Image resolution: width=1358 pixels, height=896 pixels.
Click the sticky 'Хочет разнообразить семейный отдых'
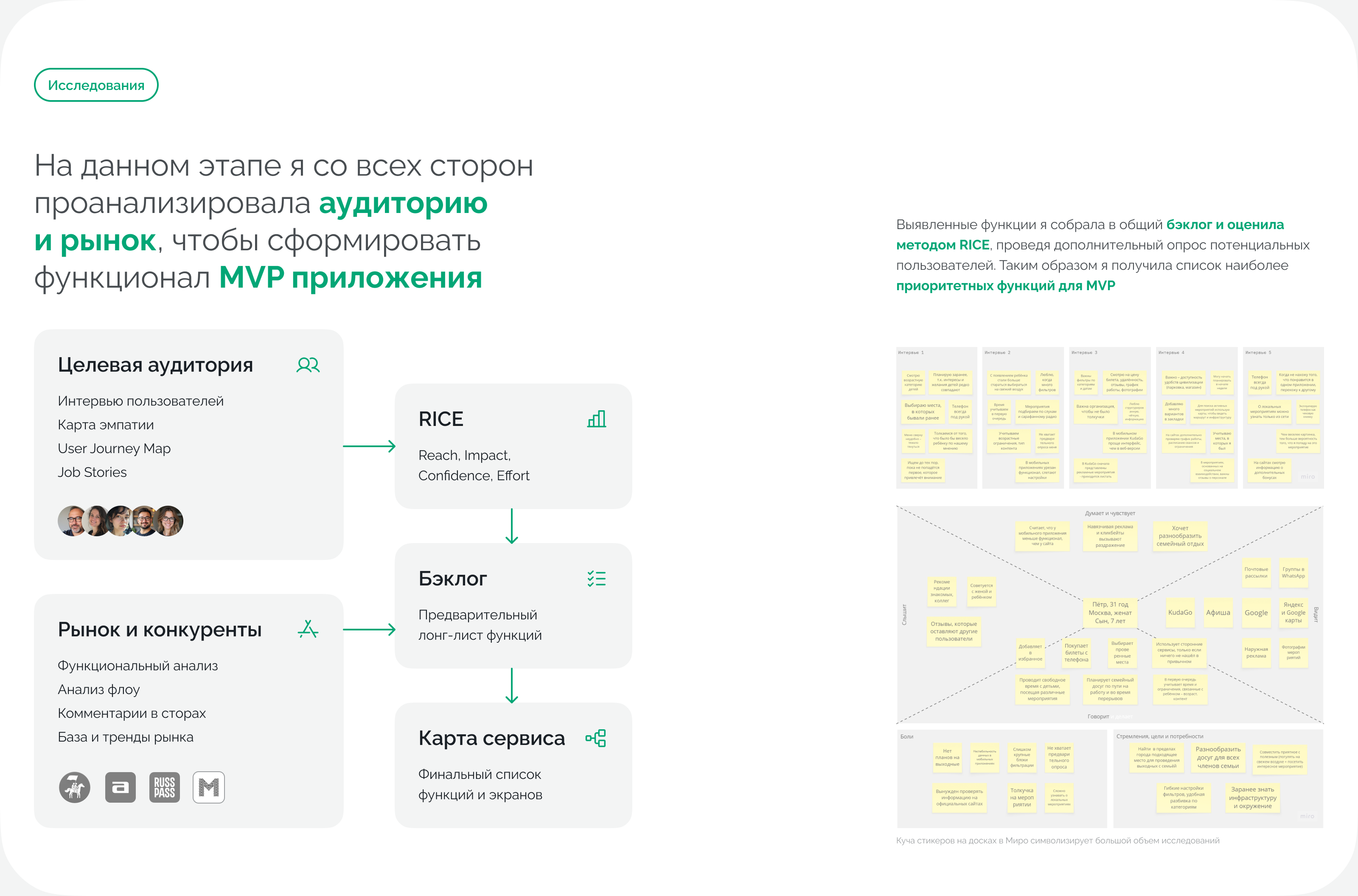pos(1180,536)
